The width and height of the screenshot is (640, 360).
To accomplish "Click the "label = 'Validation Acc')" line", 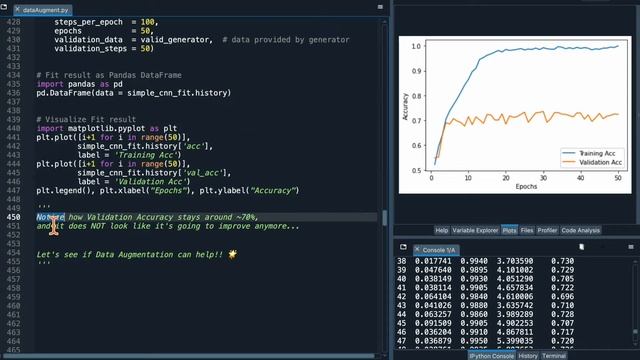I will pos(133,182).
